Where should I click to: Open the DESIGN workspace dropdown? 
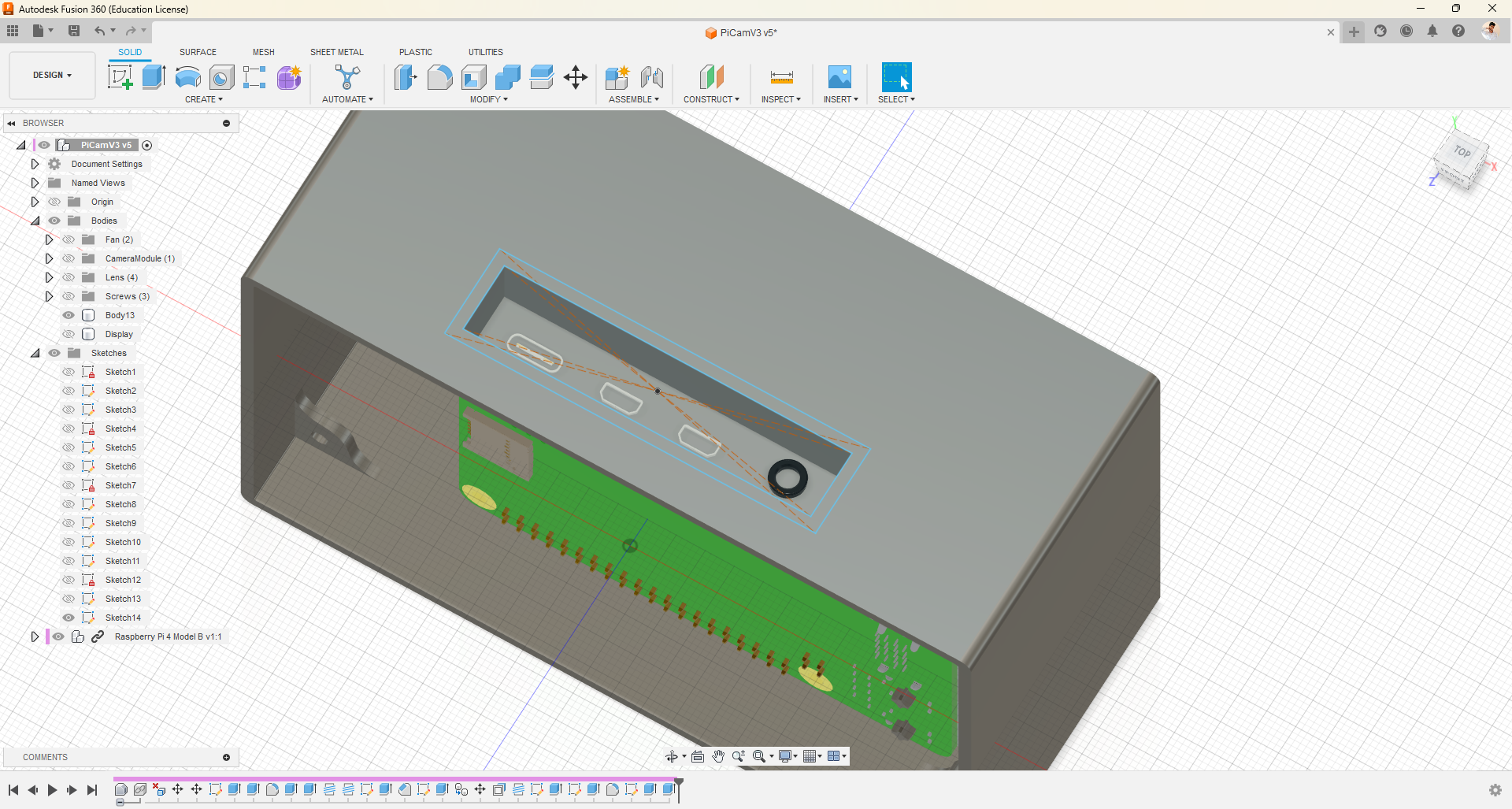52,76
